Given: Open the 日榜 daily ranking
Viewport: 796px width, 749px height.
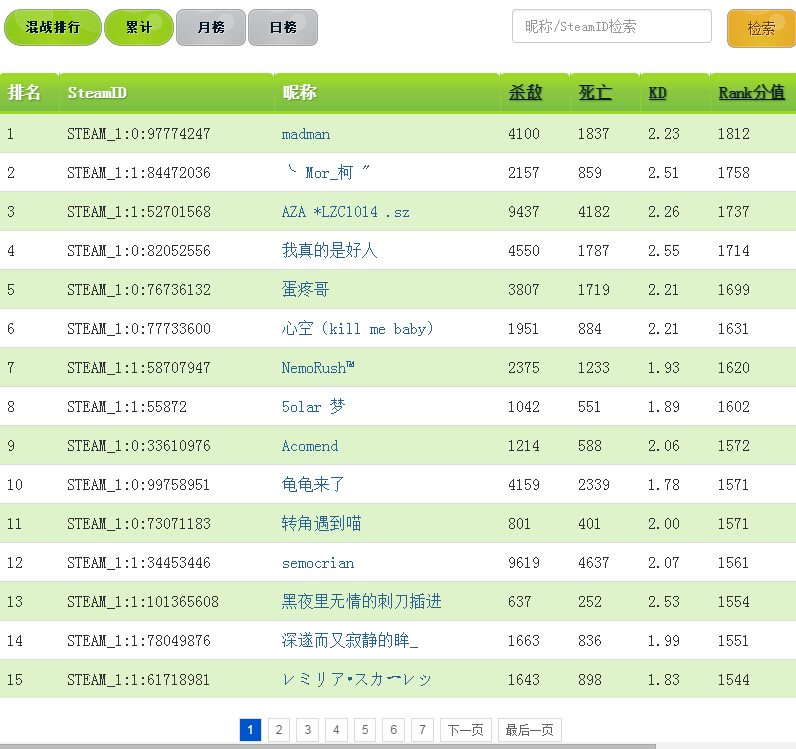Looking at the screenshot, I should coord(282,28).
